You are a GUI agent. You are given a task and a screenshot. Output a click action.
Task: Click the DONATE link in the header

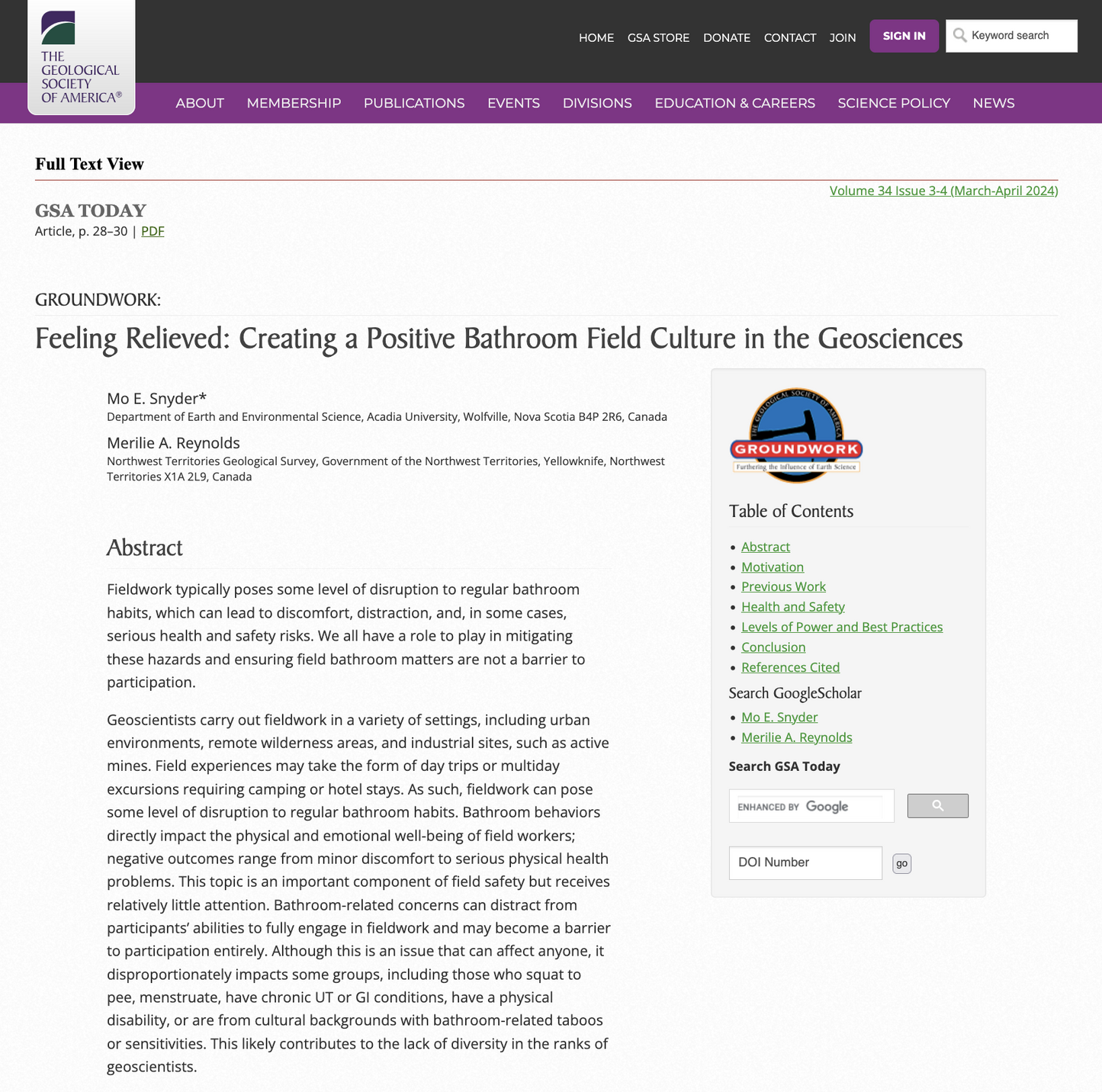click(726, 37)
